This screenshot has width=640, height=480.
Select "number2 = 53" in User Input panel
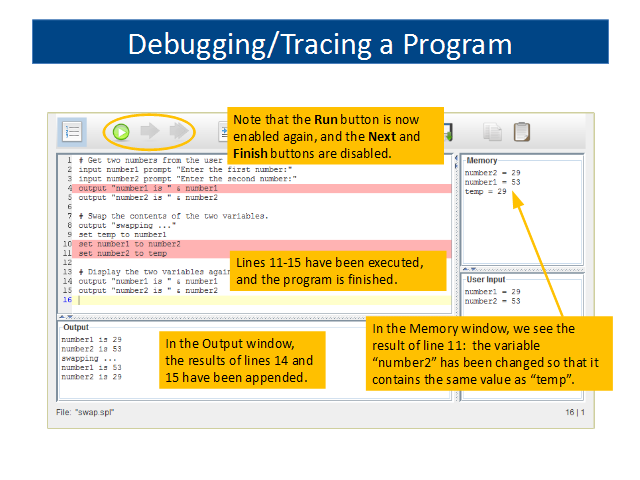tap(492, 301)
